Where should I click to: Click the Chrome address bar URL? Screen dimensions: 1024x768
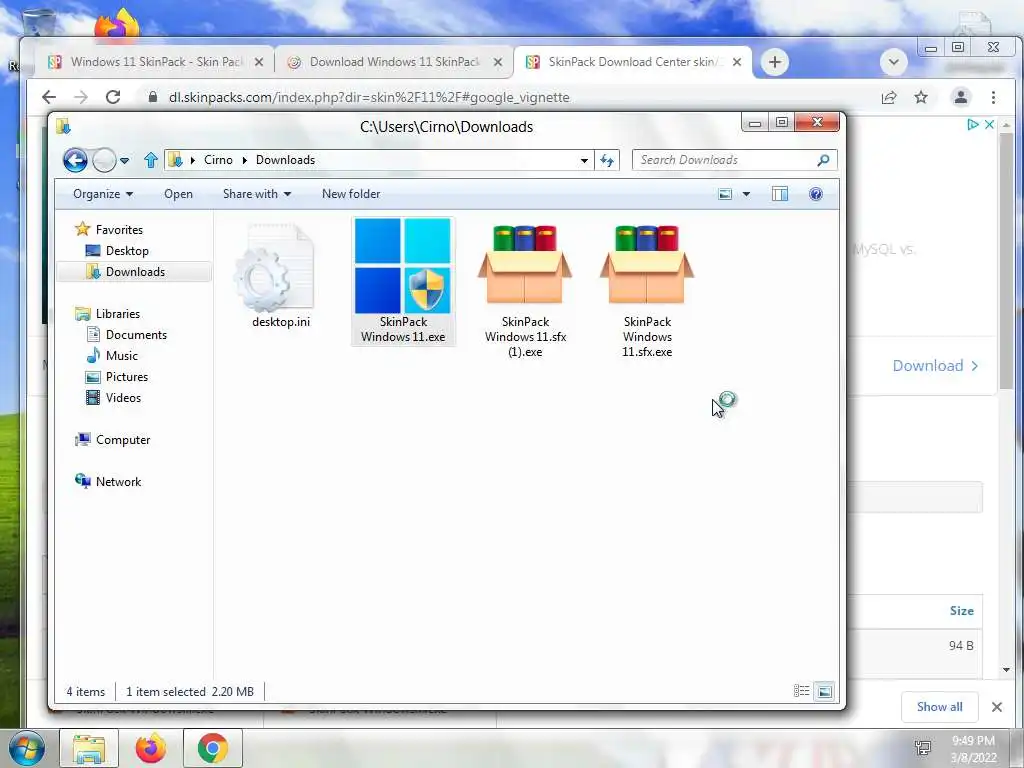(369, 97)
